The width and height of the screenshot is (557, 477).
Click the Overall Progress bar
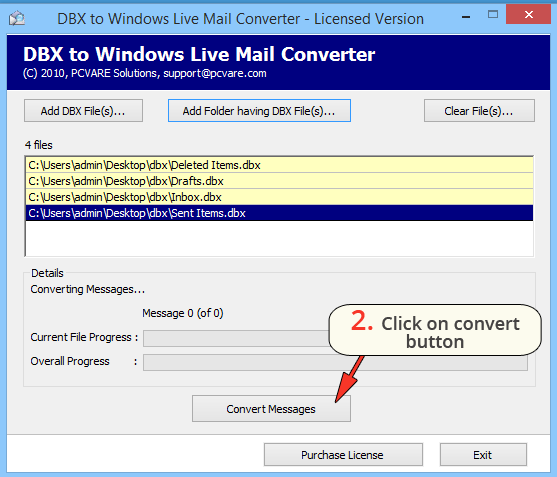tap(335, 363)
